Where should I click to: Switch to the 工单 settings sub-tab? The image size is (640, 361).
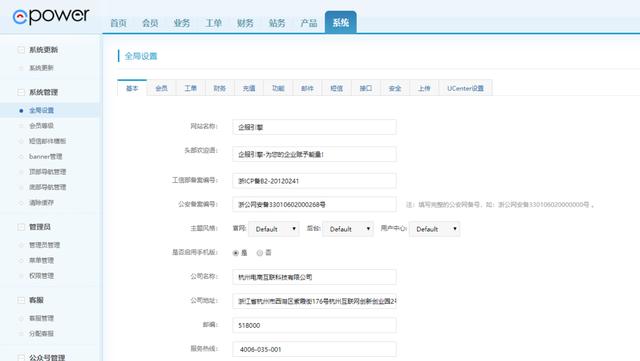pos(191,88)
